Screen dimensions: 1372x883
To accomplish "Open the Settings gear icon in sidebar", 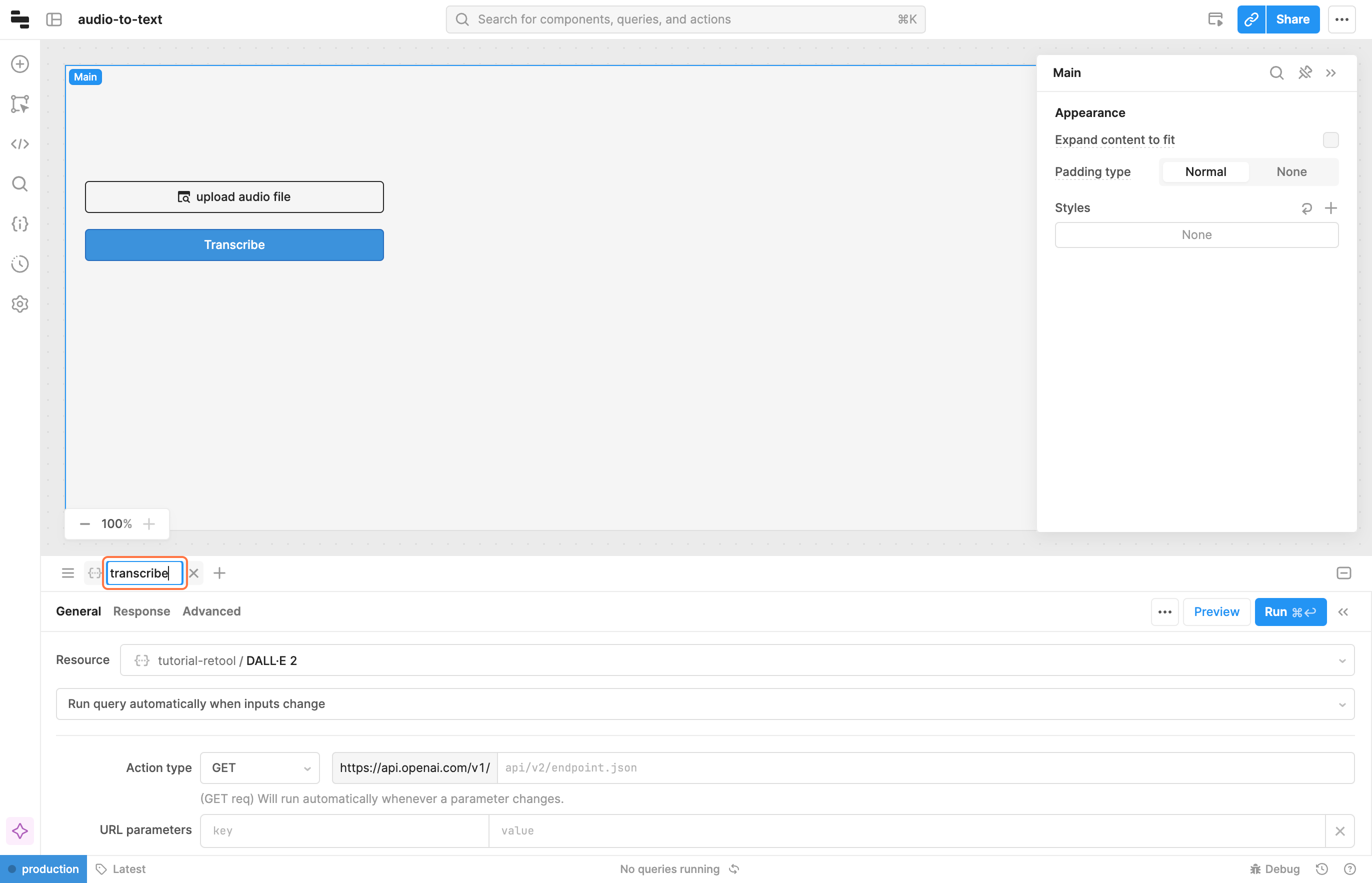I will click(x=20, y=304).
